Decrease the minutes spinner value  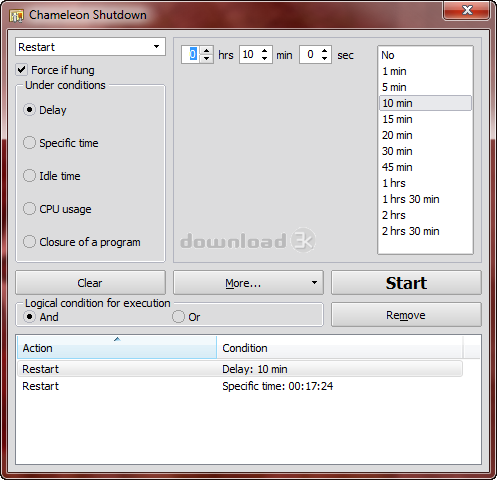[265, 58]
